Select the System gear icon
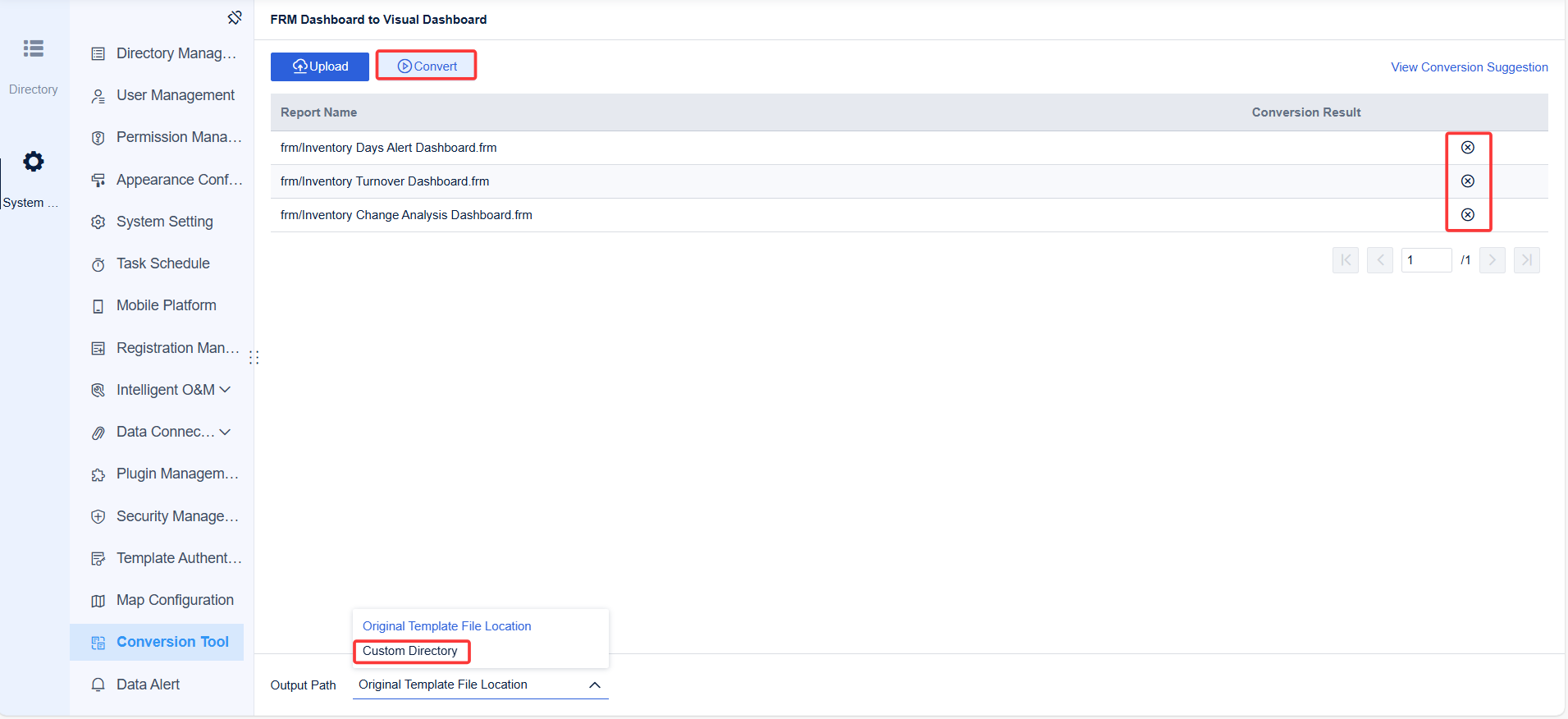Screen dimensions: 1568x719 tap(34, 162)
